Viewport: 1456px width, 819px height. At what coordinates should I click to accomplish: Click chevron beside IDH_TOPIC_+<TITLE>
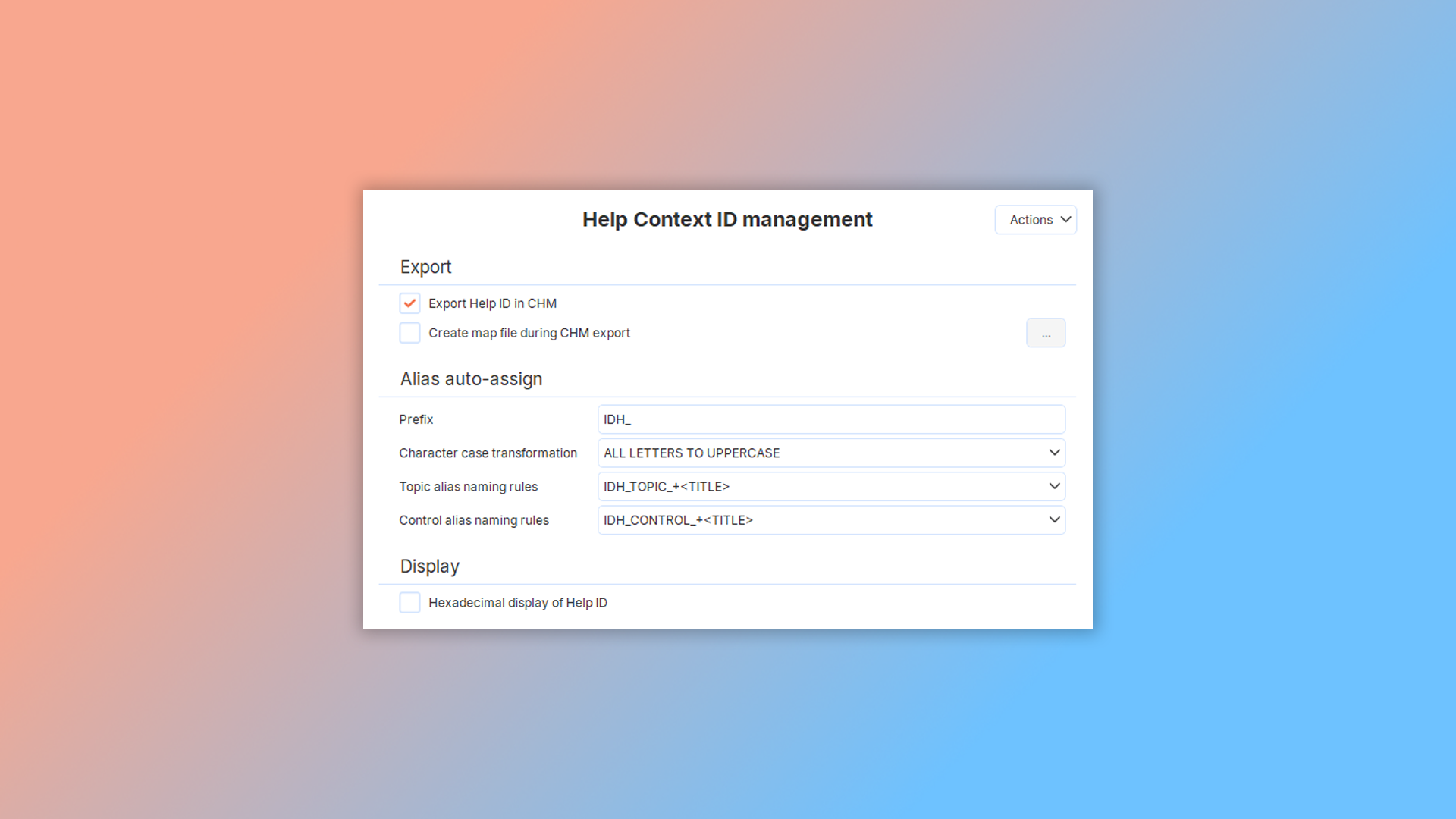tap(1054, 486)
